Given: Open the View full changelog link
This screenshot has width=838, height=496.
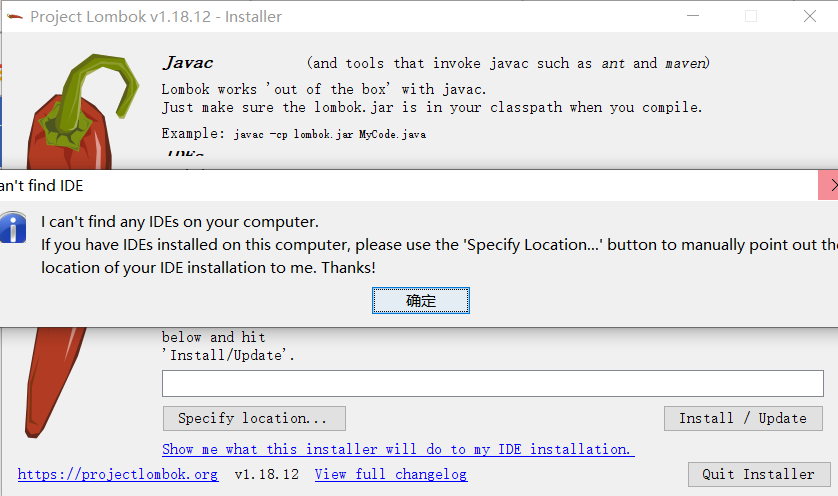Looking at the screenshot, I should coord(391,474).
